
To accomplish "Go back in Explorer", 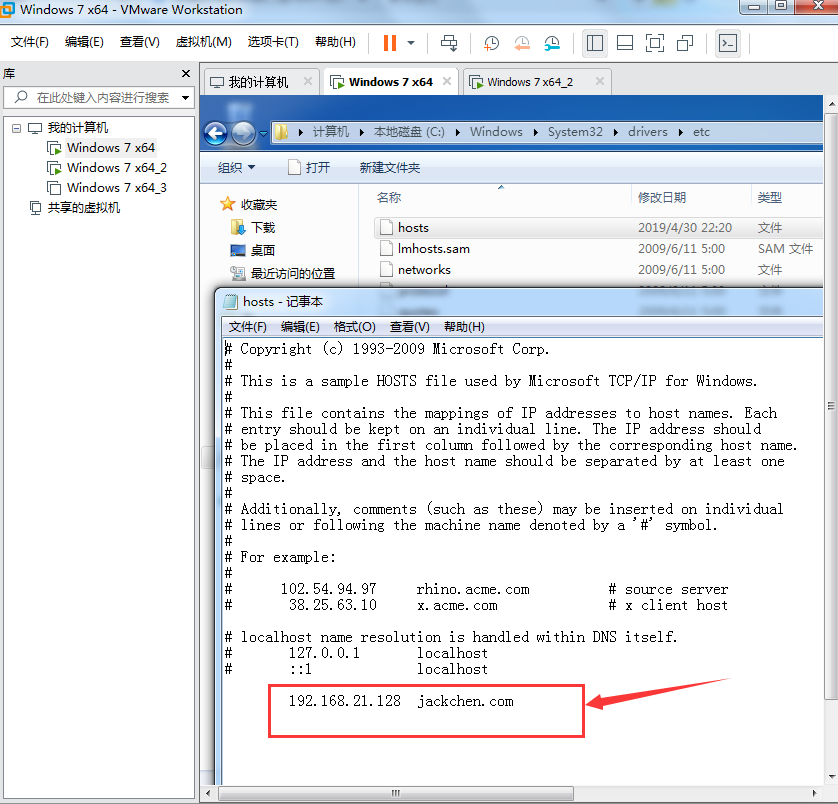I will tap(216, 133).
